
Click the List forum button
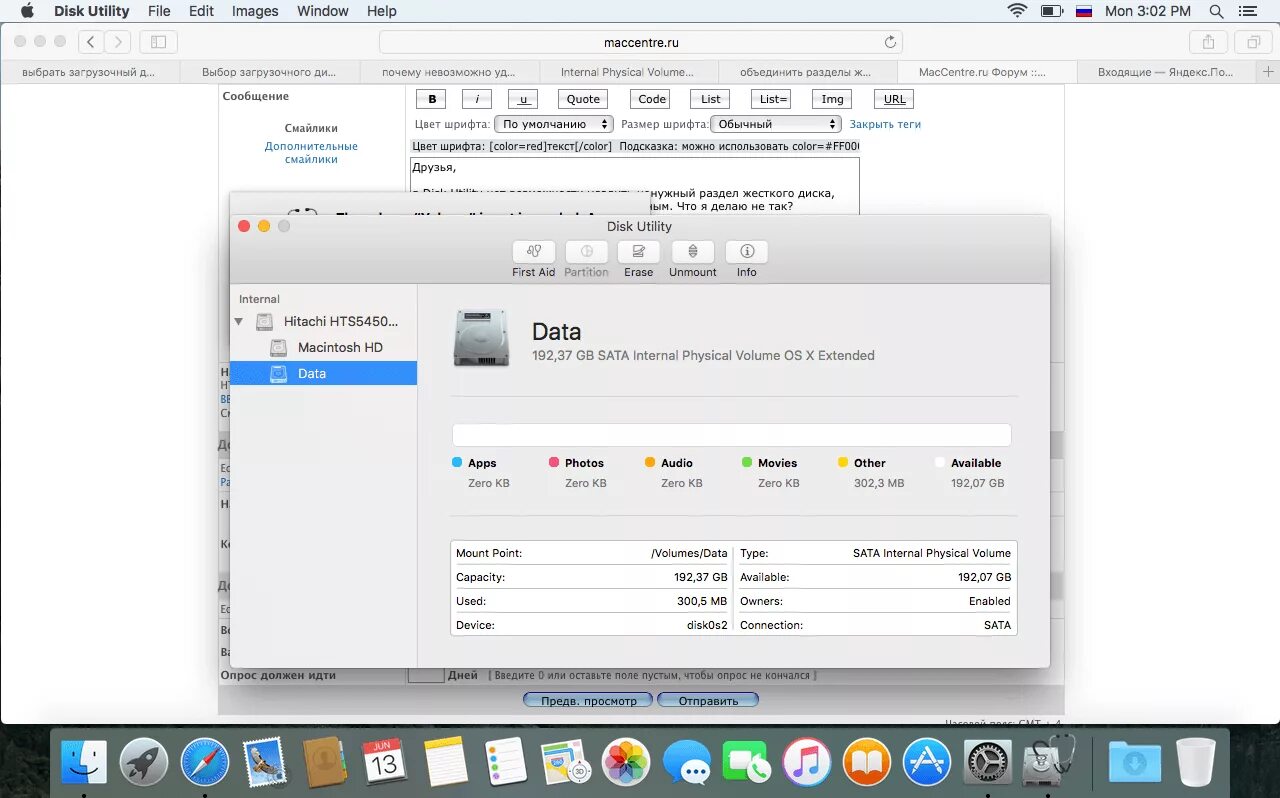pos(710,99)
